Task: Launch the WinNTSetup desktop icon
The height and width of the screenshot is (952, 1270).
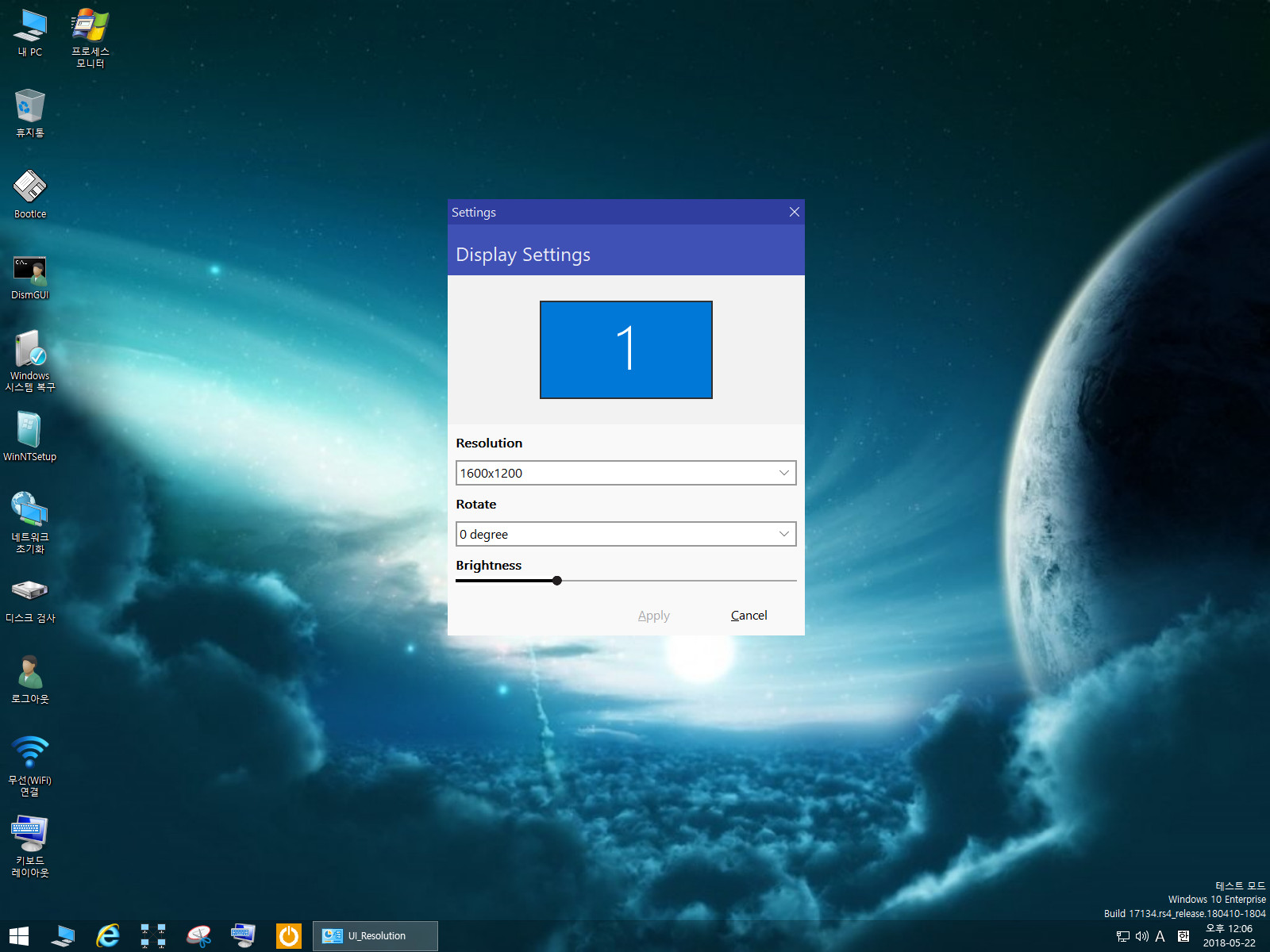Action: 30,436
